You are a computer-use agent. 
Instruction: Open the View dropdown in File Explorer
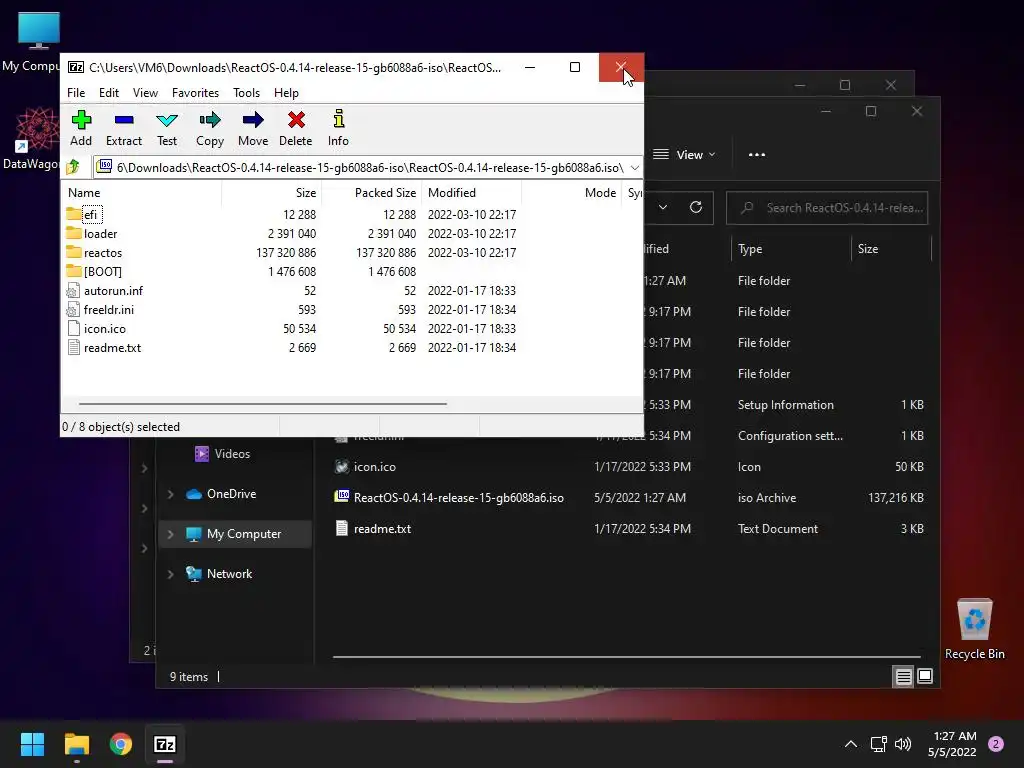pyautogui.click(x=684, y=155)
